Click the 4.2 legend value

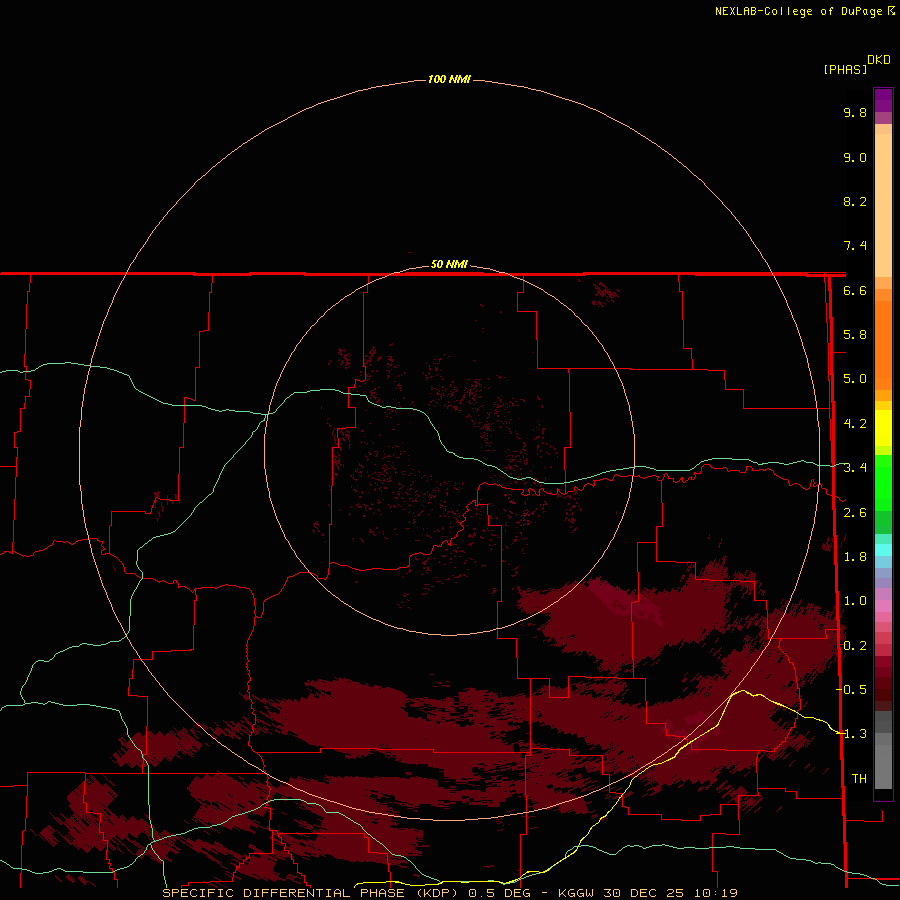[855, 424]
